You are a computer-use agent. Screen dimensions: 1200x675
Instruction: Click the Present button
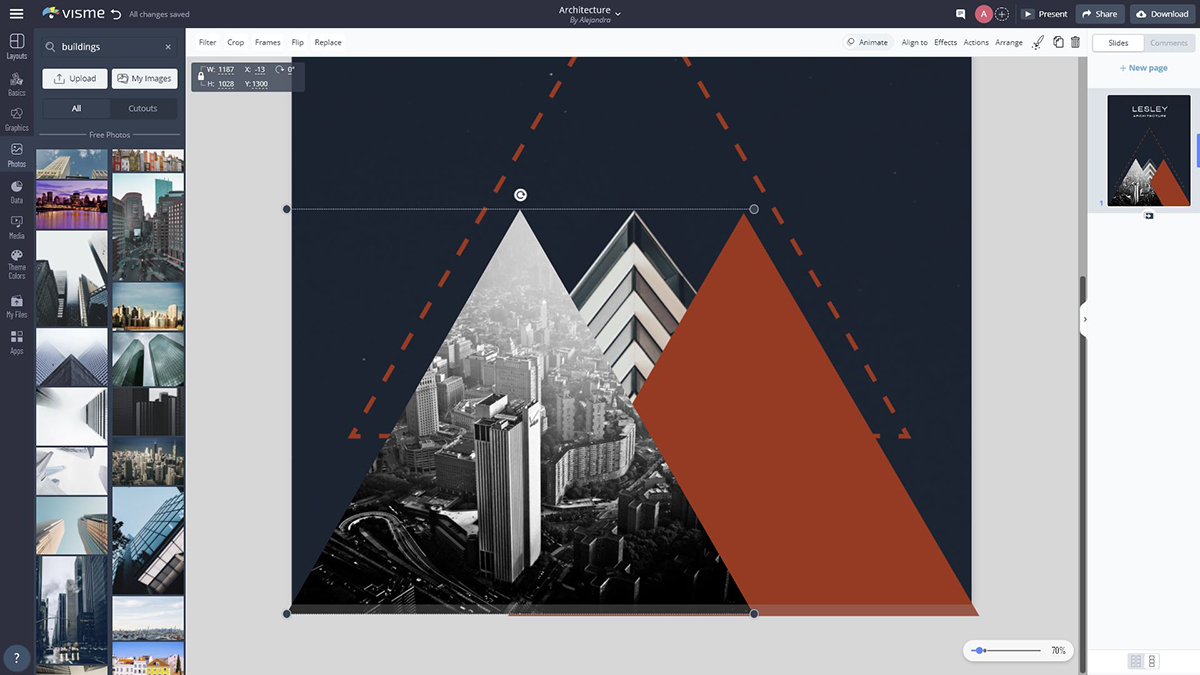pyautogui.click(x=1045, y=14)
